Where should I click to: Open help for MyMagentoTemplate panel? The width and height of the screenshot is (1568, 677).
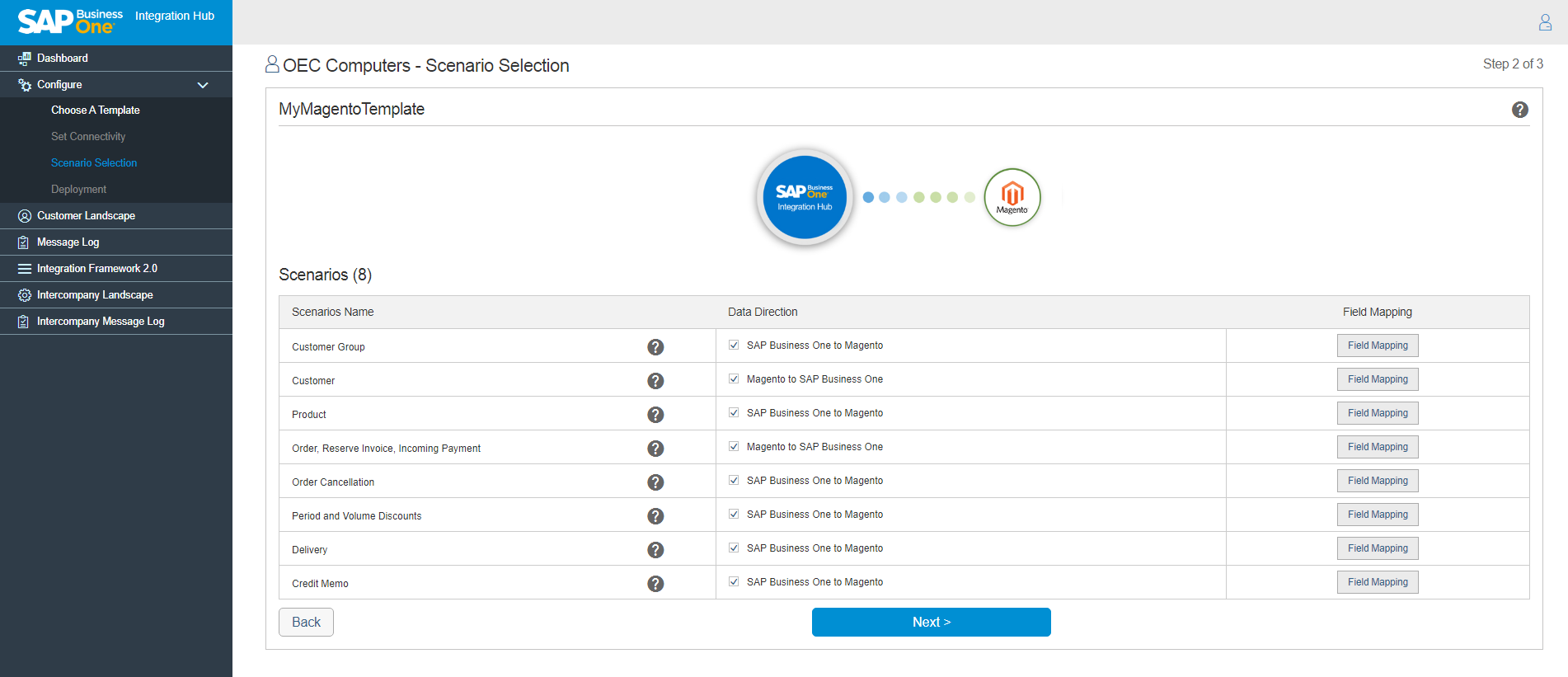click(1519, 110)
